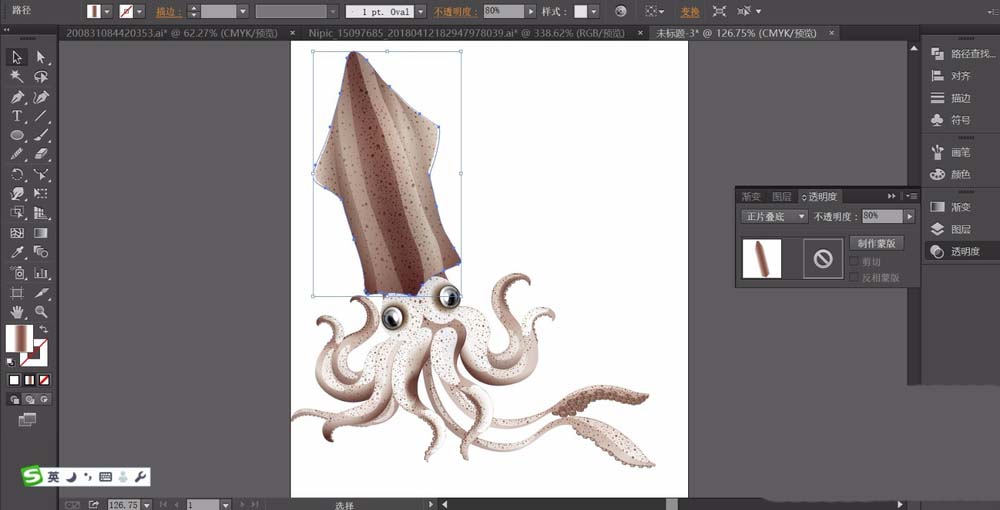This screenshot has width=1000, height=510.
Task: Select the Type tool
Action: coord(17,116)
